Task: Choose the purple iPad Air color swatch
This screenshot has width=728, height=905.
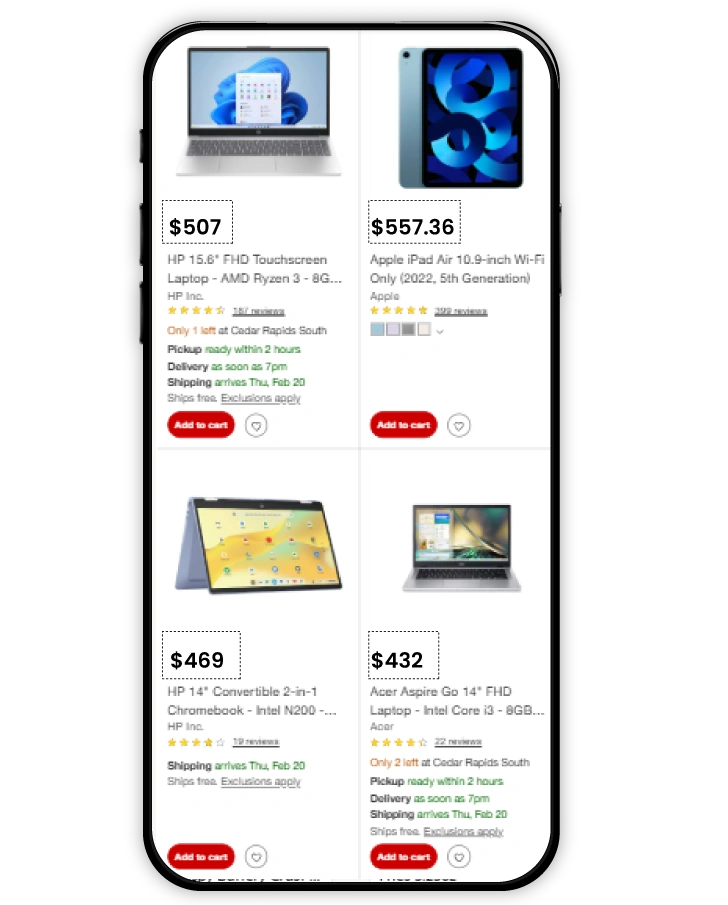Action: [393, 330]
